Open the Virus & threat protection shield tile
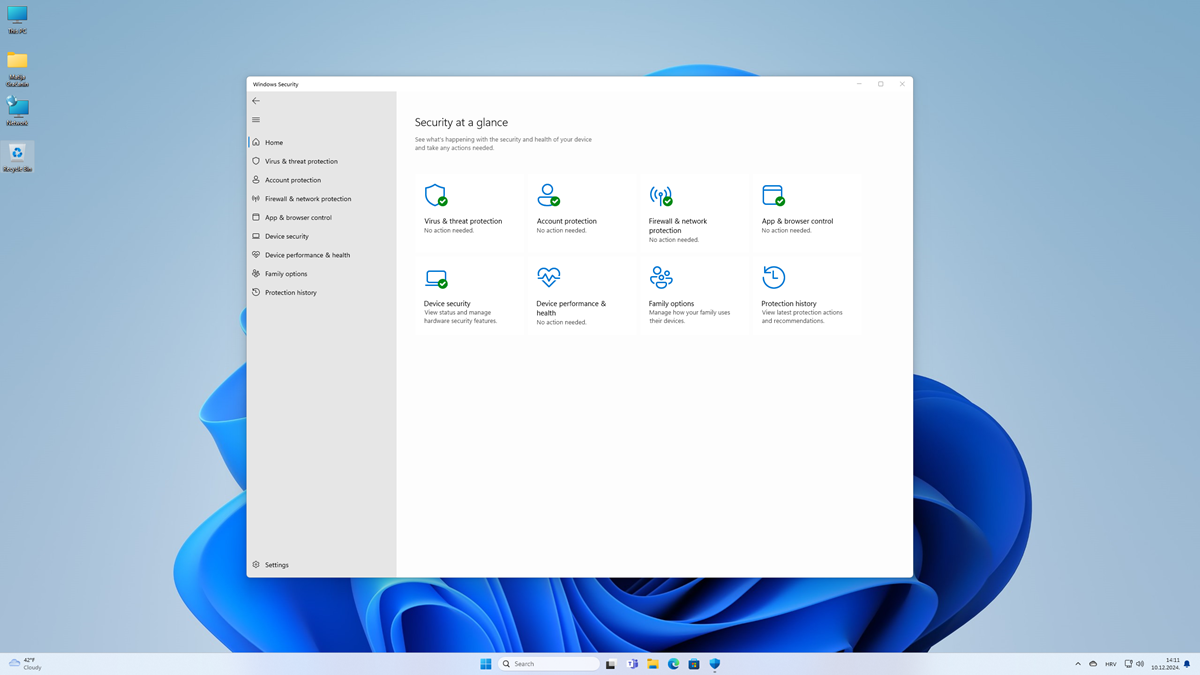 click(435, 195)
